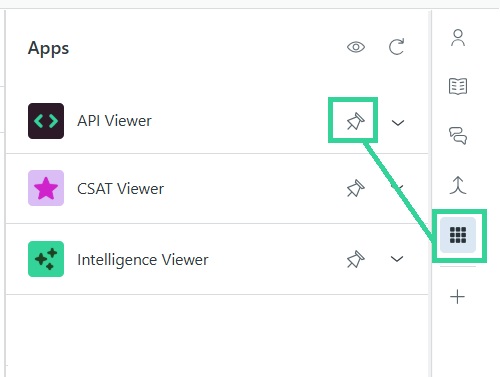Open the API Viewer label
This screenshot has height=377, width=500.
(x=114, y=121)
